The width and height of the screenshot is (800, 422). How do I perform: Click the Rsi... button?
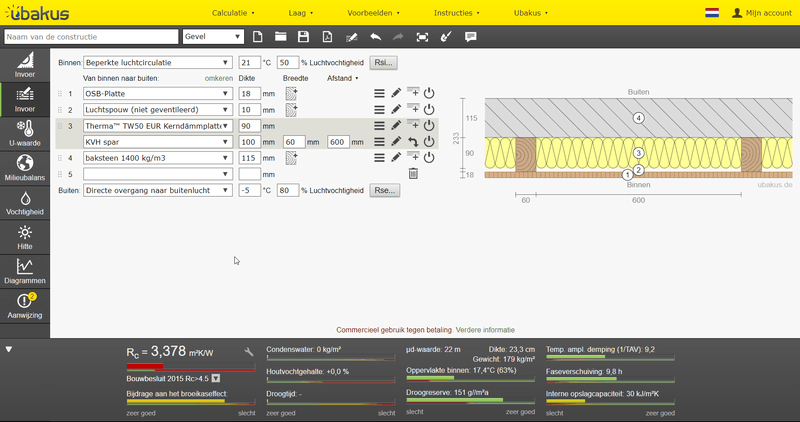click(x=384, y=63)
